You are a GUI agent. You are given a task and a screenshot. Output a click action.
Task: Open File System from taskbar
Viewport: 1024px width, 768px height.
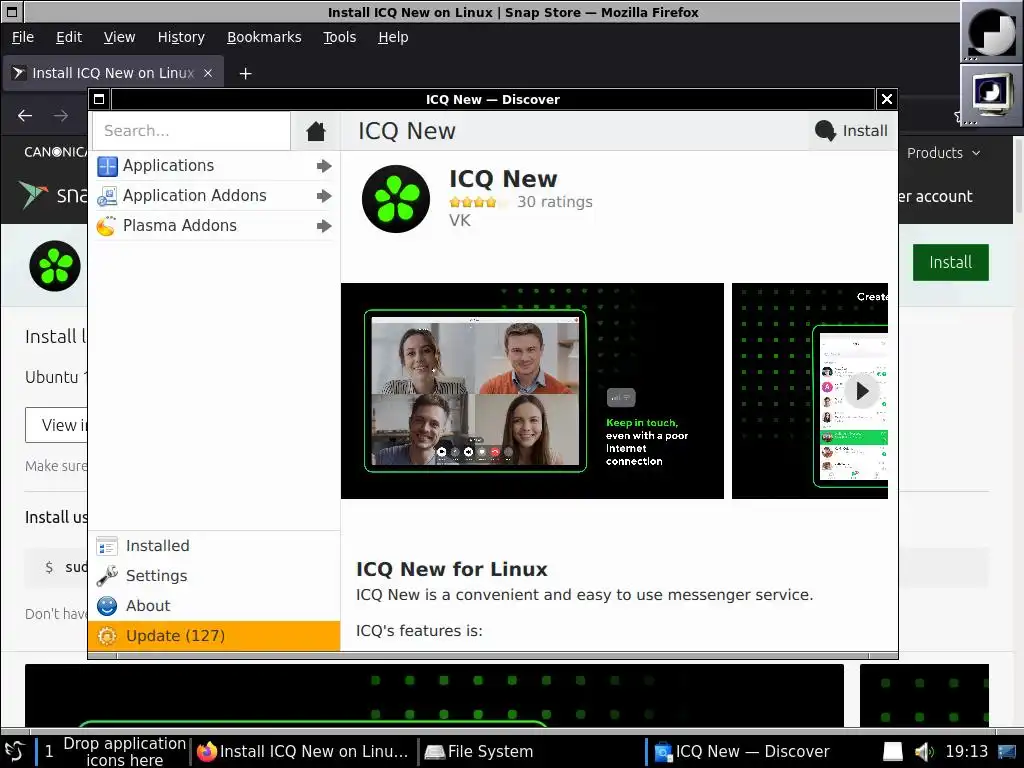coord(479,751)
